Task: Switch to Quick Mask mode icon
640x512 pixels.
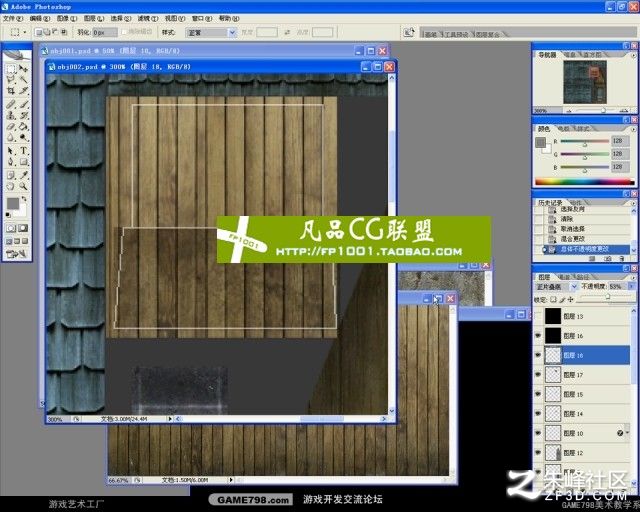Action: point(22,228)
